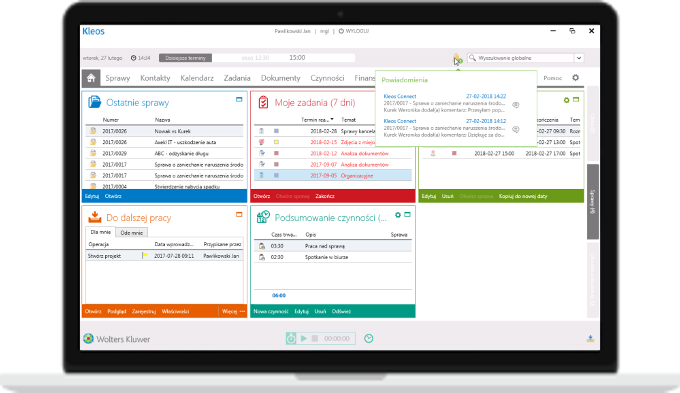Click the clock icon beside timer

click(369, 338)
